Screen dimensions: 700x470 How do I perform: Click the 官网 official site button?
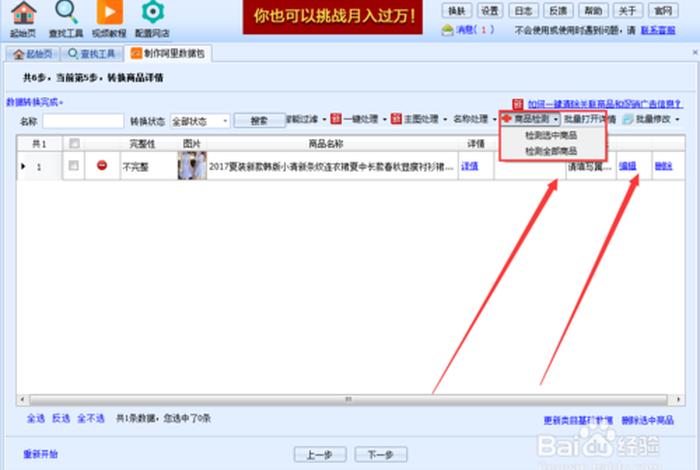pyautogui.click(x=663, y=11)
